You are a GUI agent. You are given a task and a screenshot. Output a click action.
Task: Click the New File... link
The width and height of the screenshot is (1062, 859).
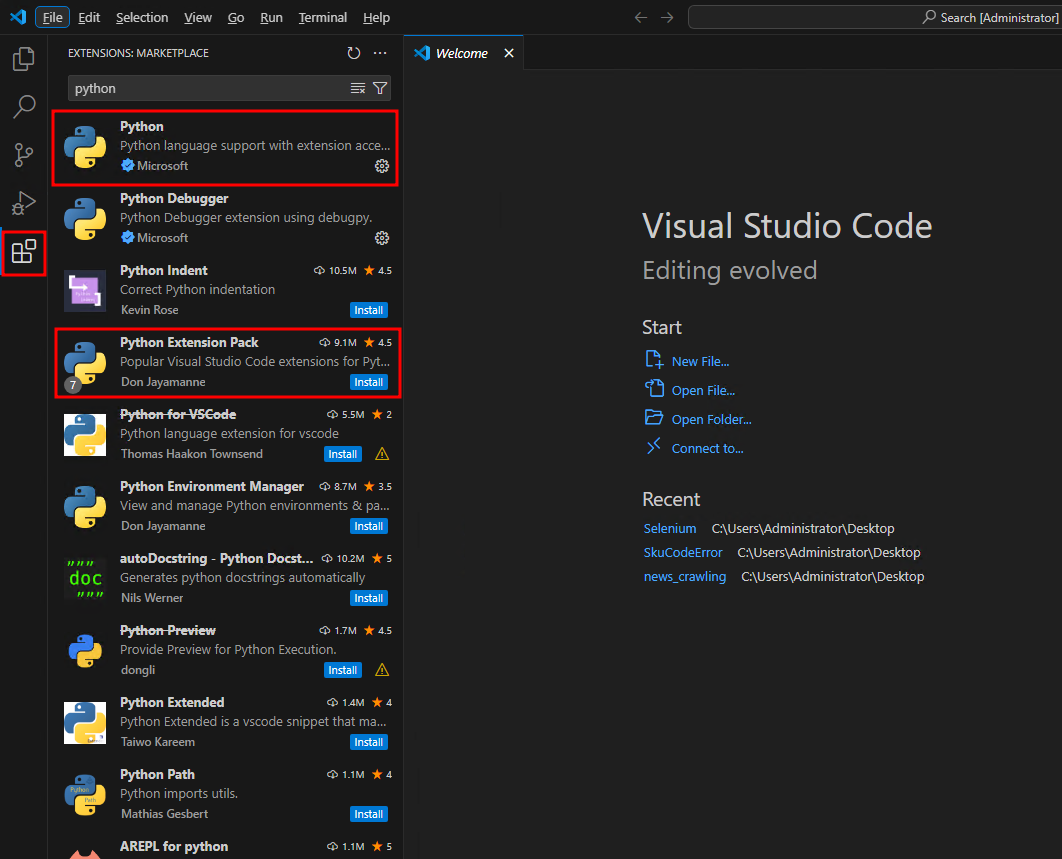(x=700, y=362)
